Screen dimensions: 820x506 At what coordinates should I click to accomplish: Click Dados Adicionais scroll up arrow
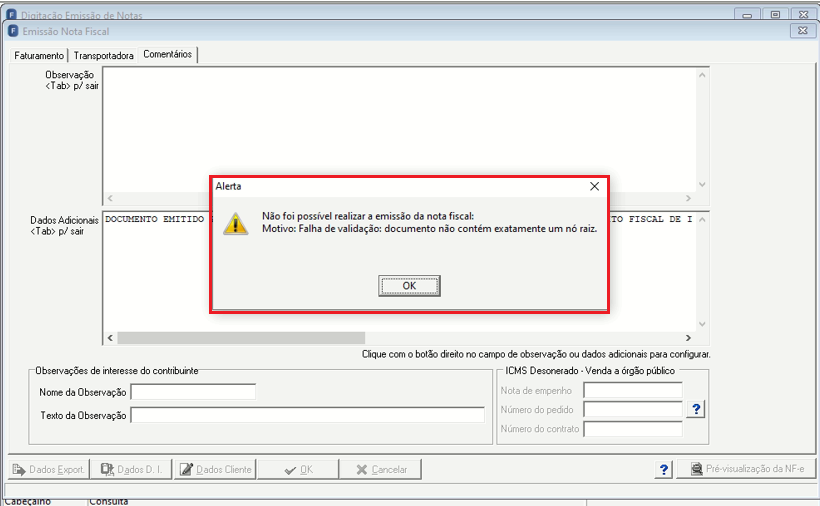coord(702,220)
